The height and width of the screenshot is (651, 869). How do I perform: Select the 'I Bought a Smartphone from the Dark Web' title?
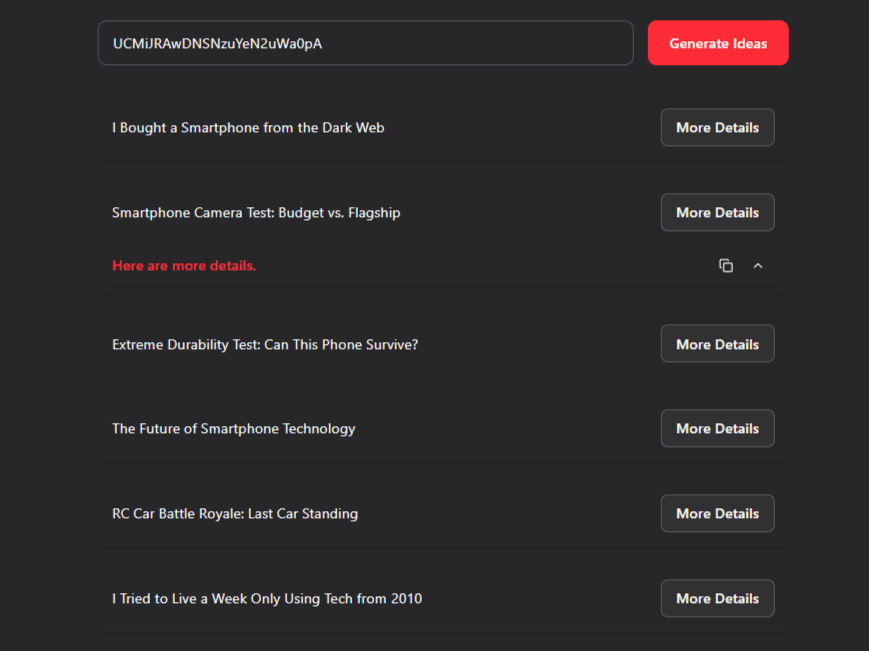click(x=248, y=128)
